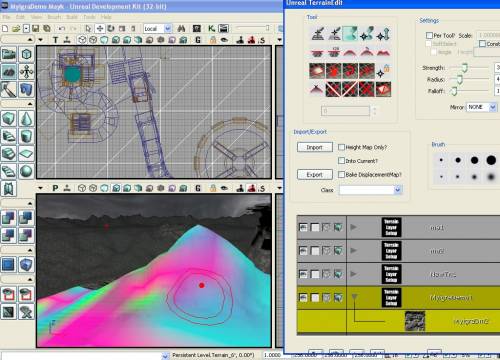Open the Local coordinate system dropdown

(x=158, y=29)
